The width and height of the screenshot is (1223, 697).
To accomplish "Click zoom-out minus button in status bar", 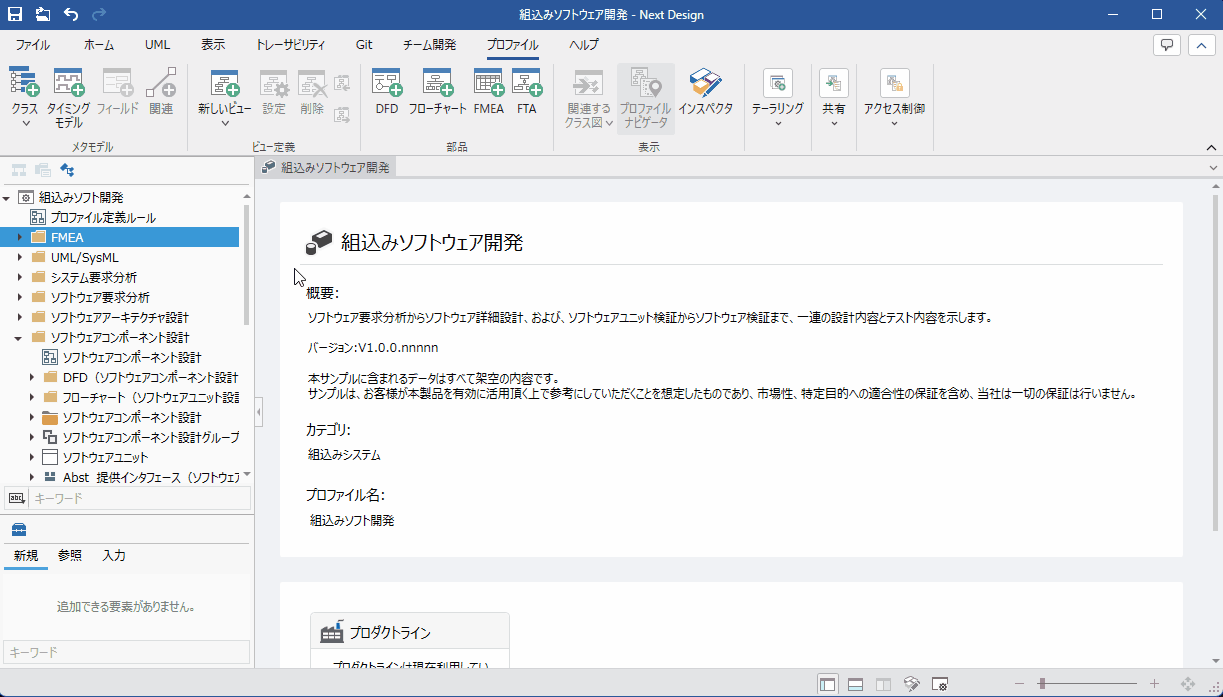I will pyautogui.click(x=1020, y=684).
